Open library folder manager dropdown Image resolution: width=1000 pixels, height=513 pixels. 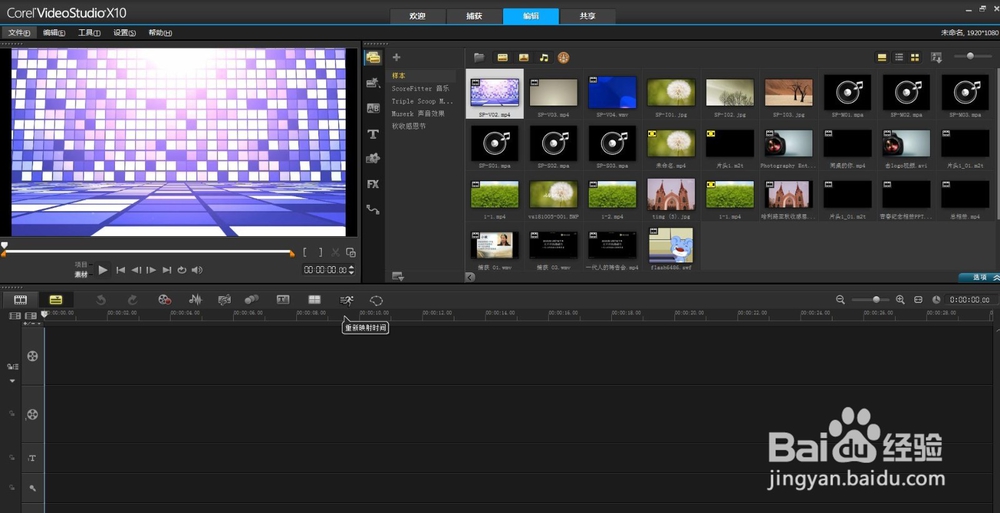398,276
